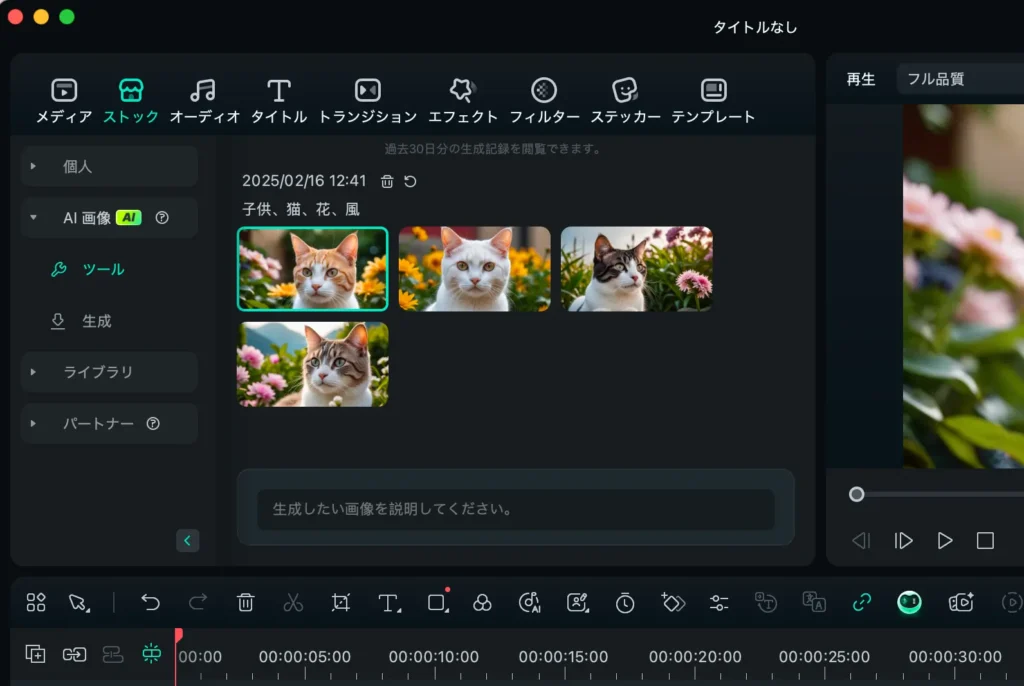Open the stopwatch speed tool
1024x686 pixels.
(625, 602)
